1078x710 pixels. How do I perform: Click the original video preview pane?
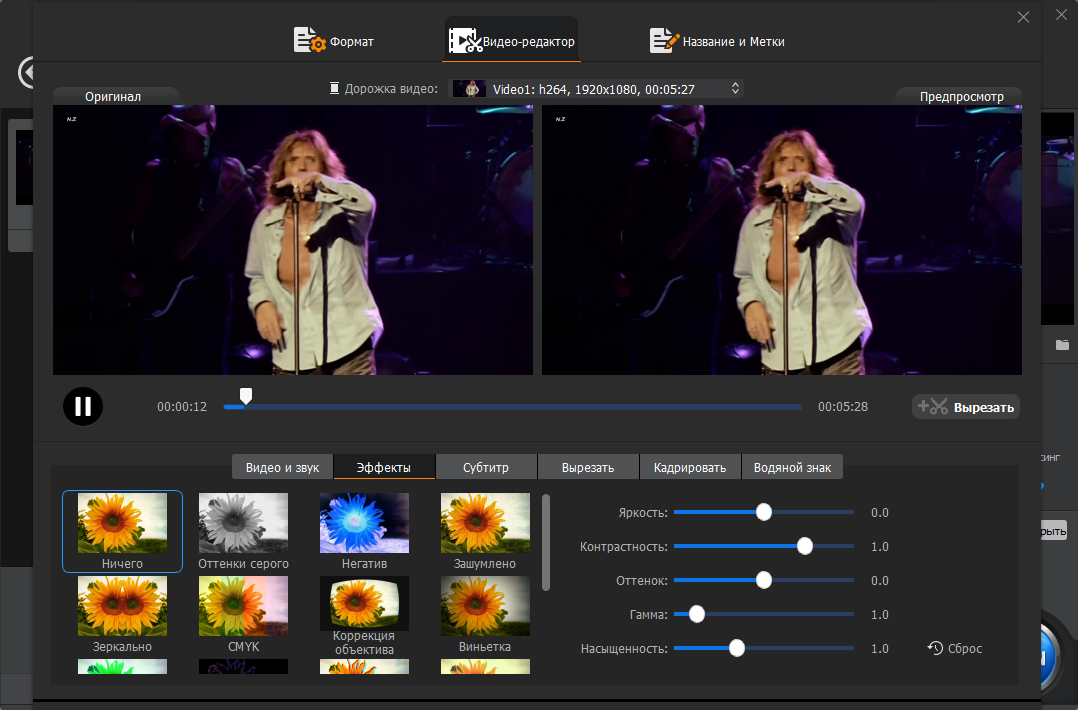(x=293, y=240)
